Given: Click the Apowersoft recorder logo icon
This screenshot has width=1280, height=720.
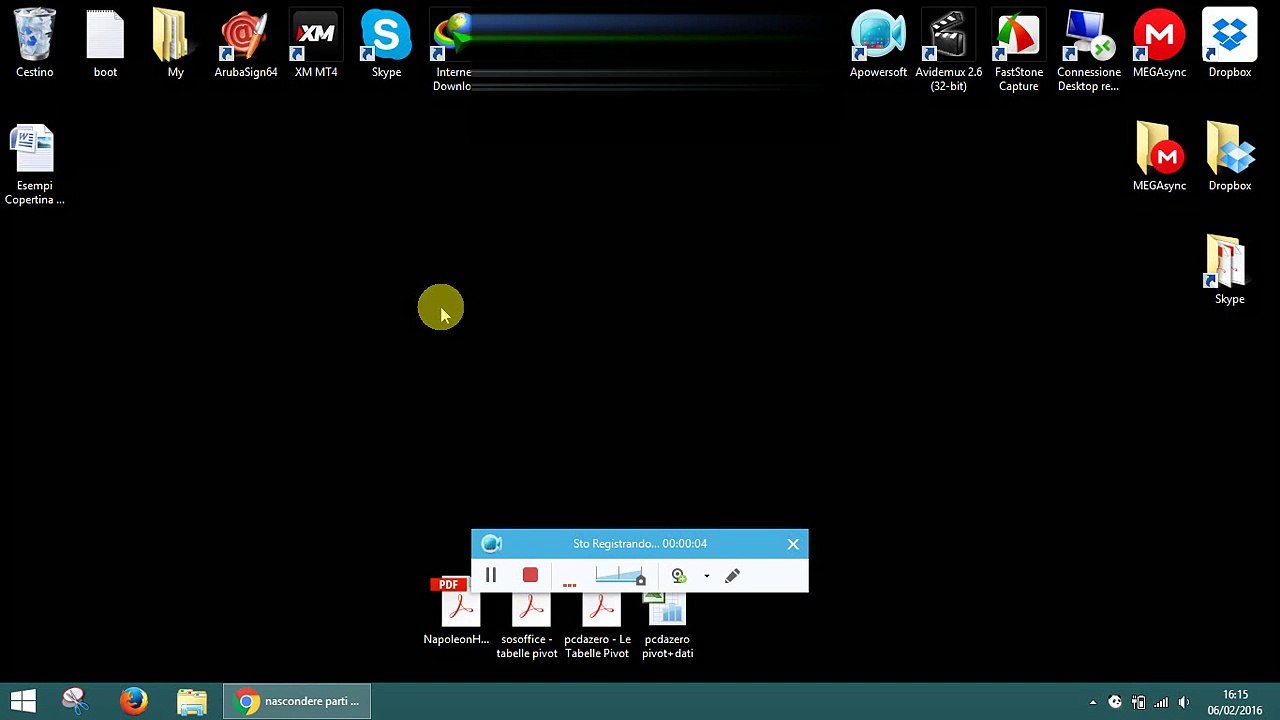Looking at the screenshot, I should 491,544.
